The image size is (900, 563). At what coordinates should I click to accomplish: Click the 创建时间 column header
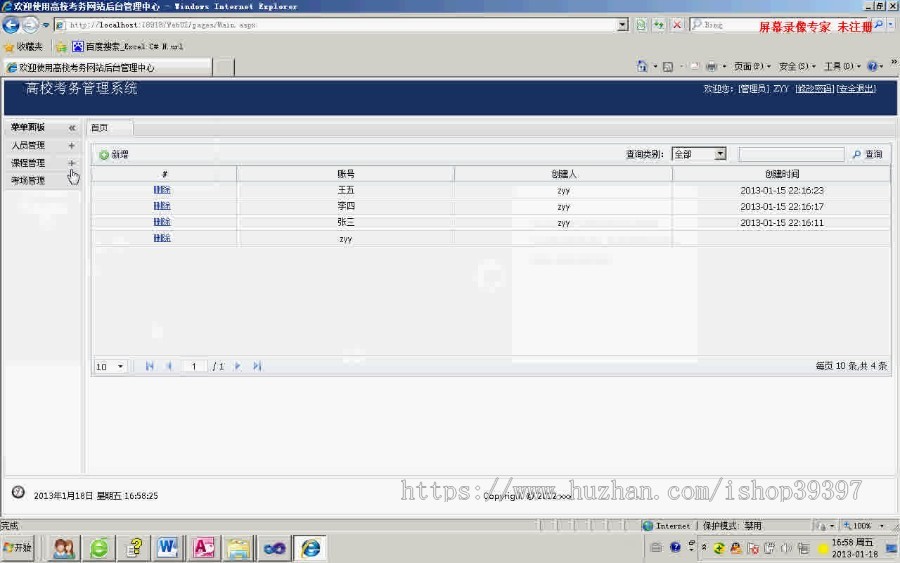(x=782, y=174)
